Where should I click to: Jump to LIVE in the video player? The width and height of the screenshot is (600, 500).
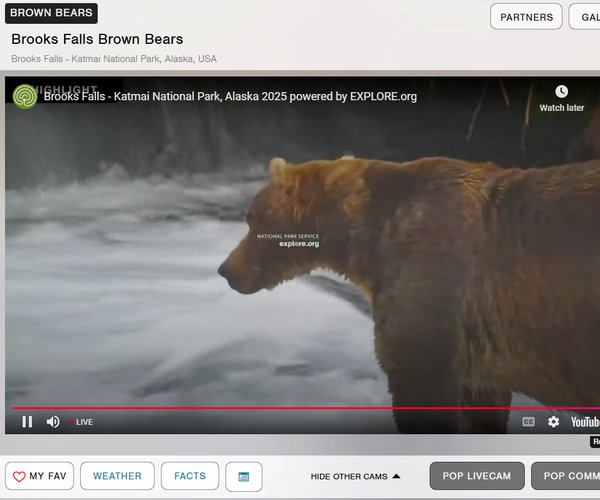click(x=82, y=422)
